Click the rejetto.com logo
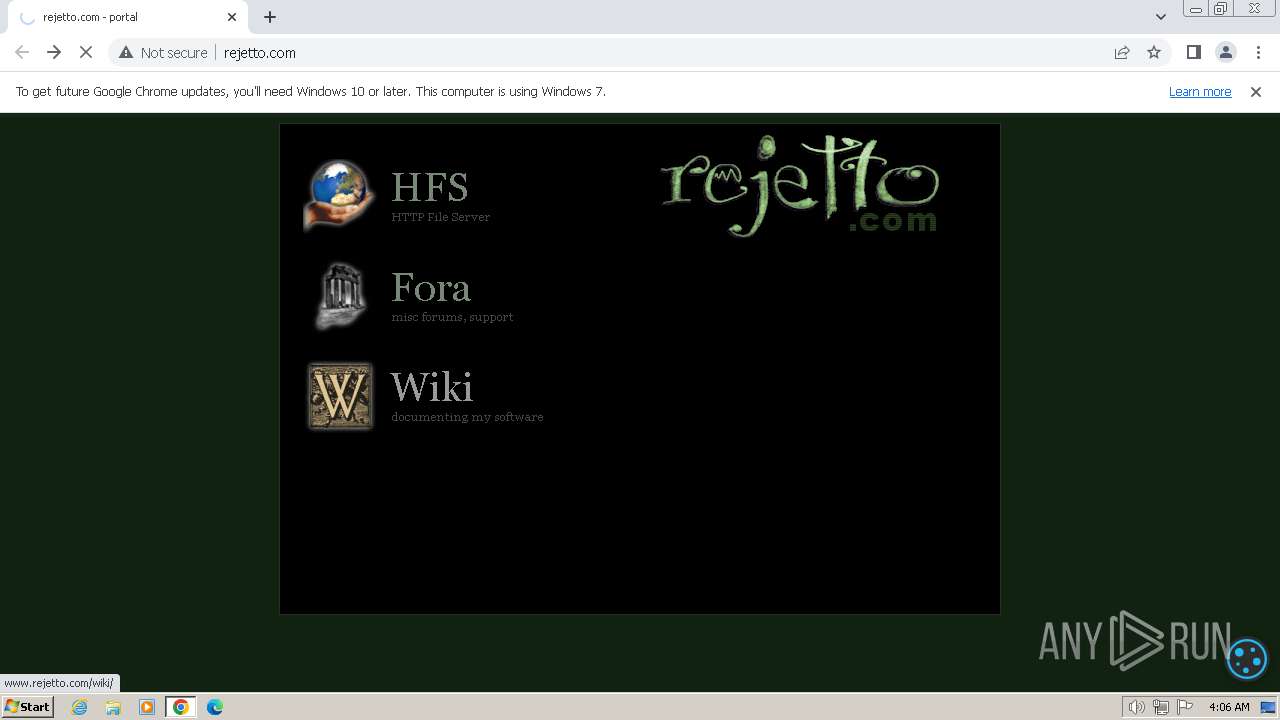This screenshot has width=1280, height=720. click(800, 186)
